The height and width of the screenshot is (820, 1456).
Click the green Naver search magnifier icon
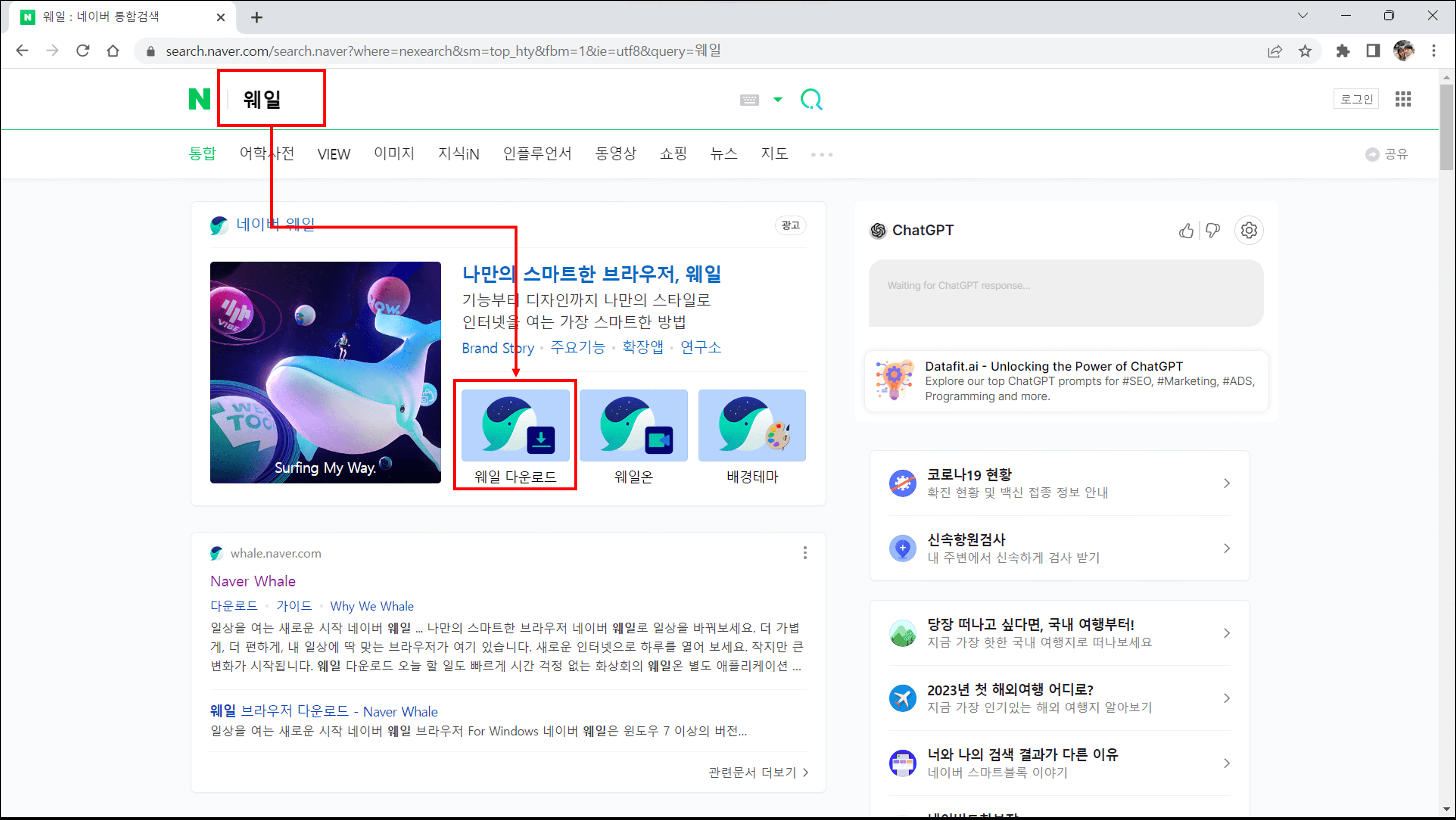click(811, 99)
